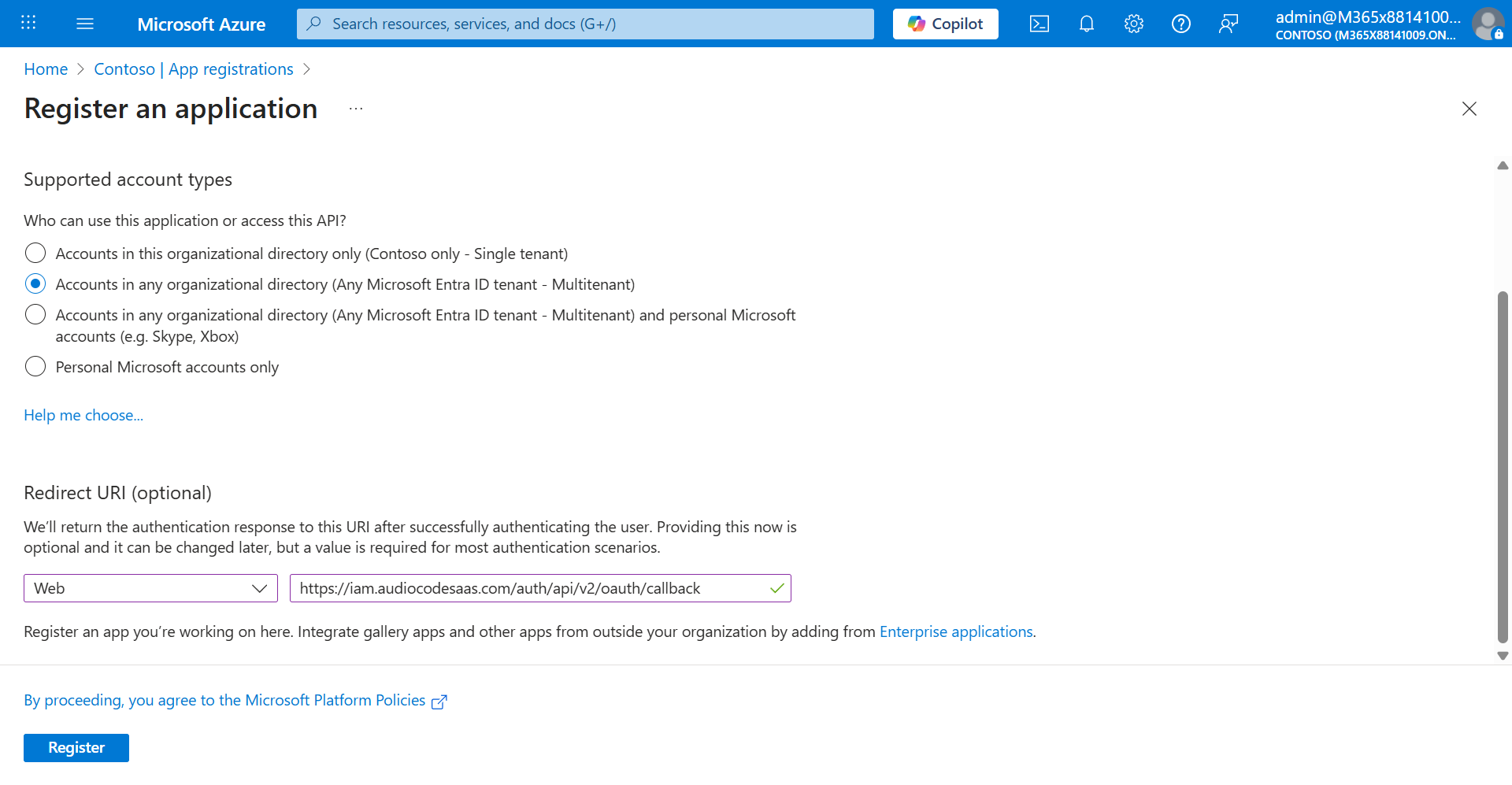Expand the Web platform dropdown
The width and height of the screenshot is (1512, 785).
click(x=150, y=588)
